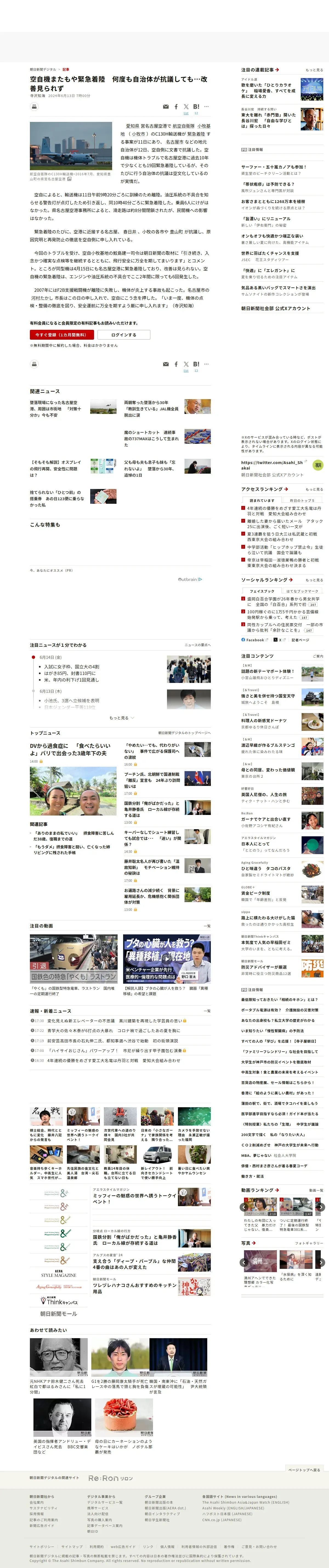Screen dimensions: 329x1568
Task: Click the print icon below the article
Action: point(34,364)
